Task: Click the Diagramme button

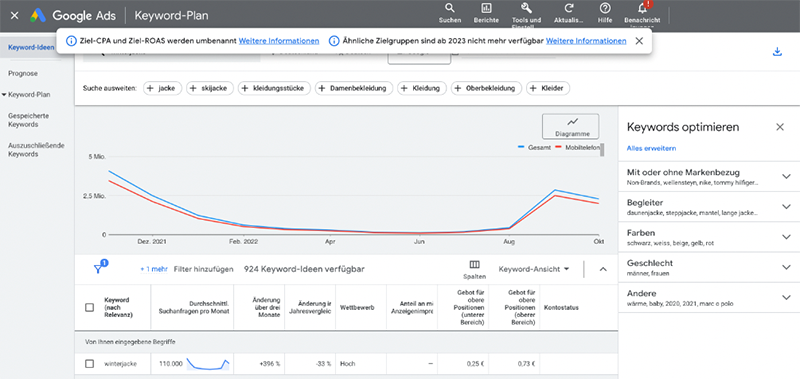Action: [570, 126]
